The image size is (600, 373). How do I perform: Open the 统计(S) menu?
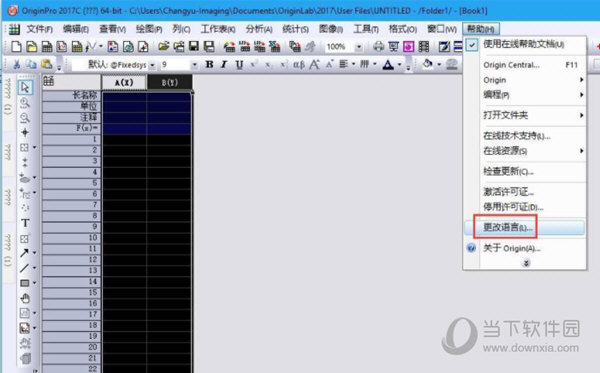point(295,29)
